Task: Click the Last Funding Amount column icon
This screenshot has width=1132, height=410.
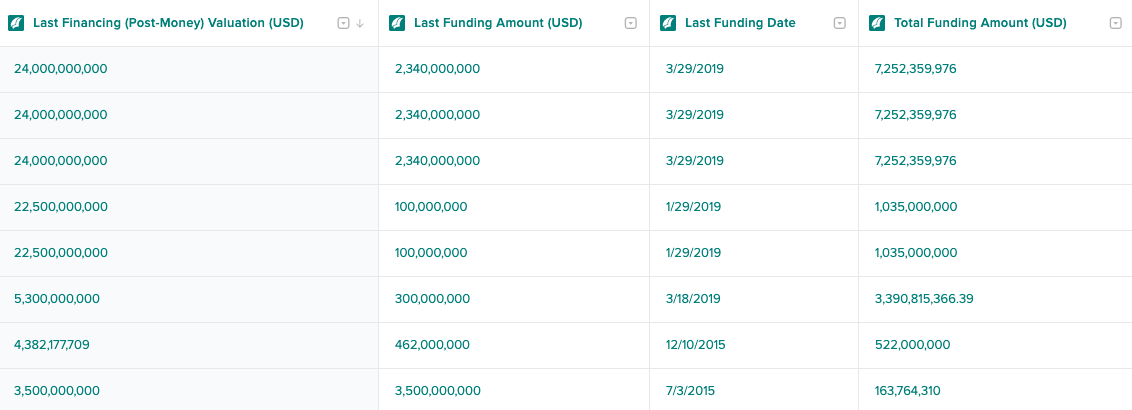Action: pyautogui.click(x=397, y=23)
